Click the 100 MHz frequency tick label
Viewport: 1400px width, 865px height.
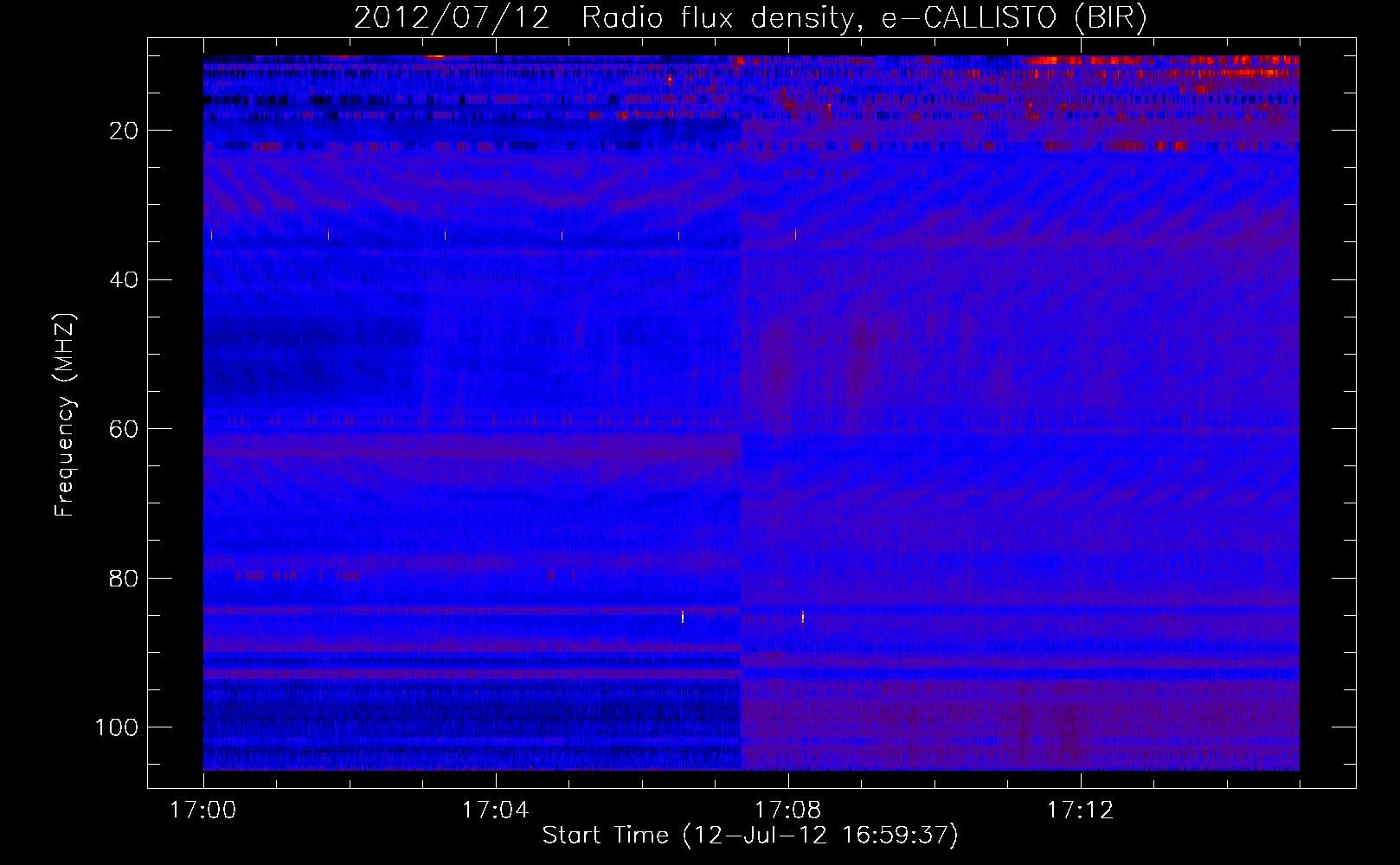click(x=118, y=727)
